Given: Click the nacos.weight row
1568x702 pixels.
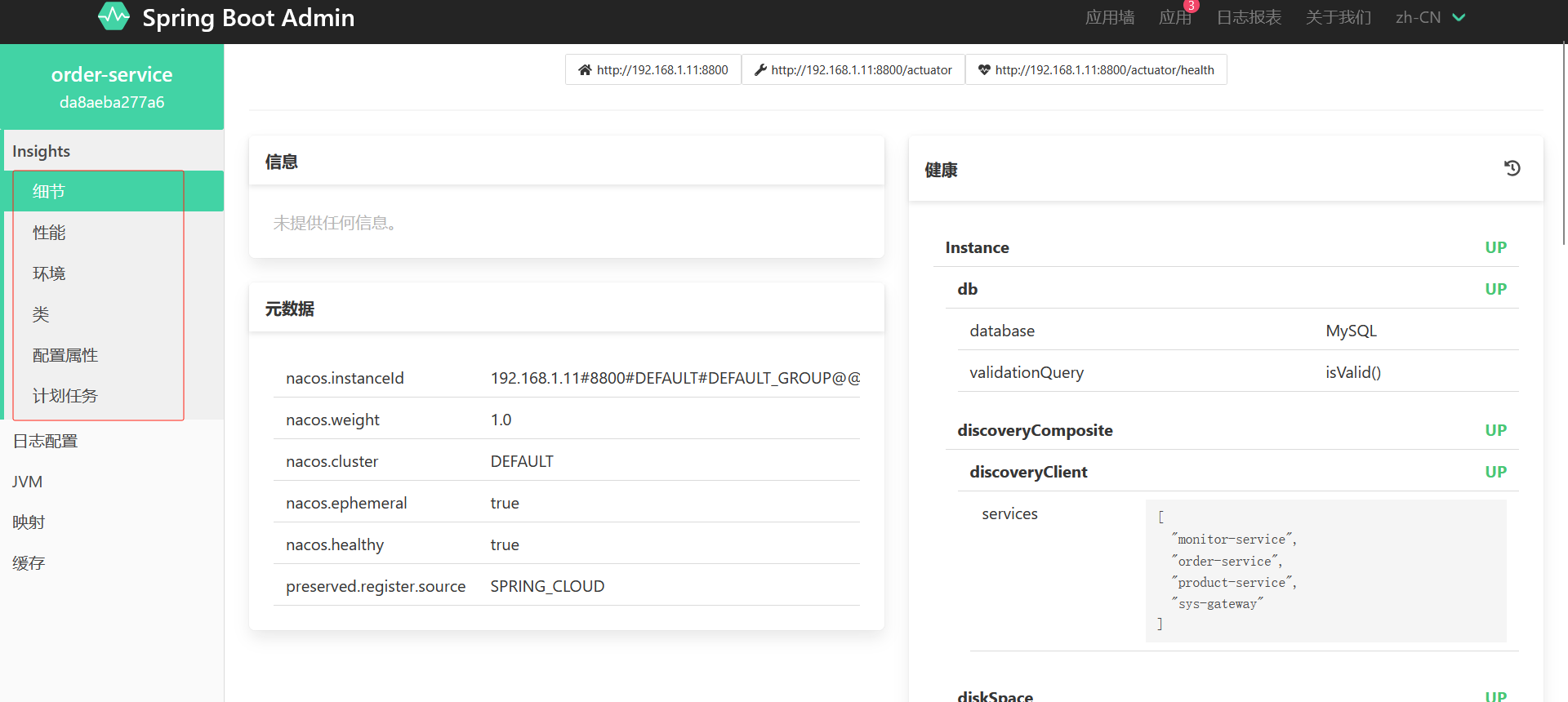Looking at the screenshot, I should click(567, 420).
